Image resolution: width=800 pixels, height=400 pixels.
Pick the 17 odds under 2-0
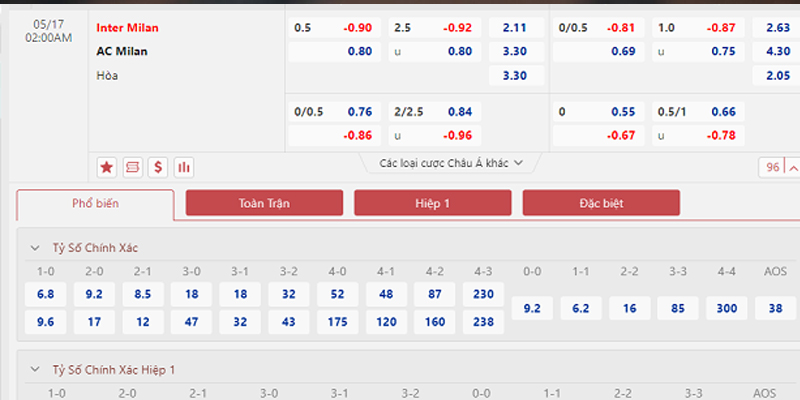pos(94,322)
